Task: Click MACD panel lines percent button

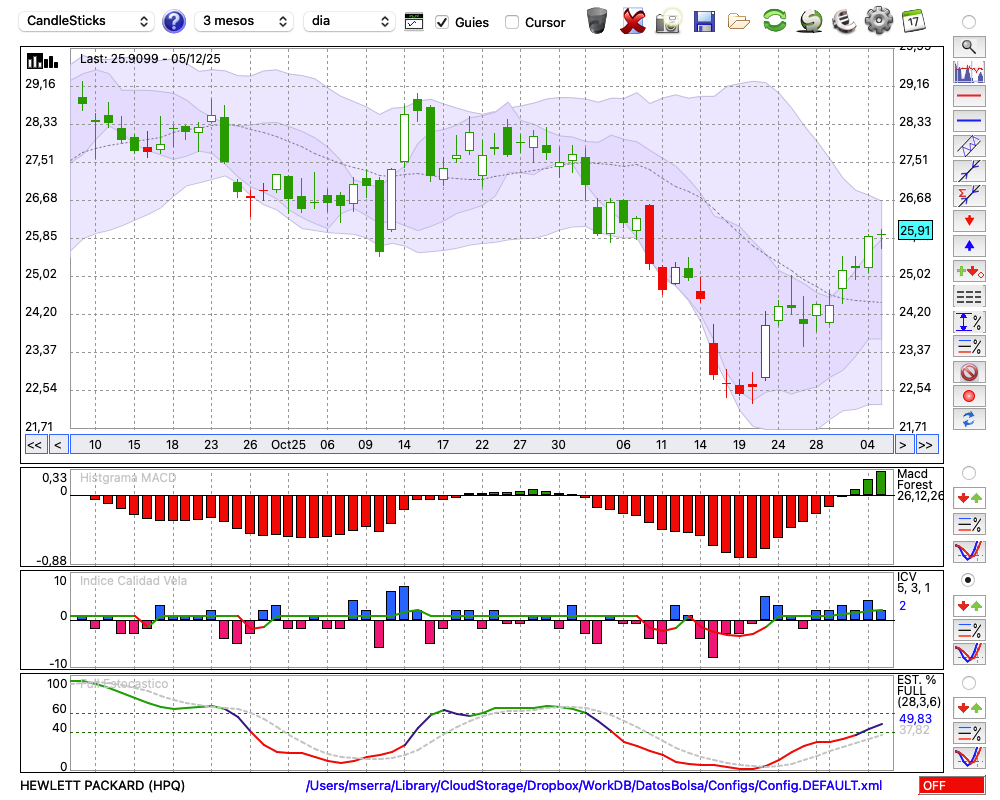Action: click(969, 524)
